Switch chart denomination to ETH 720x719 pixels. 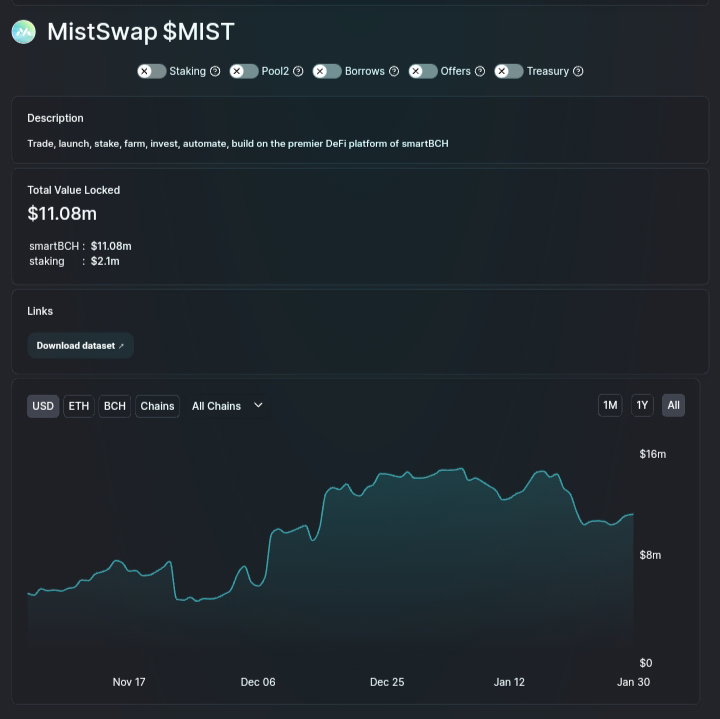tap(79, 406)
